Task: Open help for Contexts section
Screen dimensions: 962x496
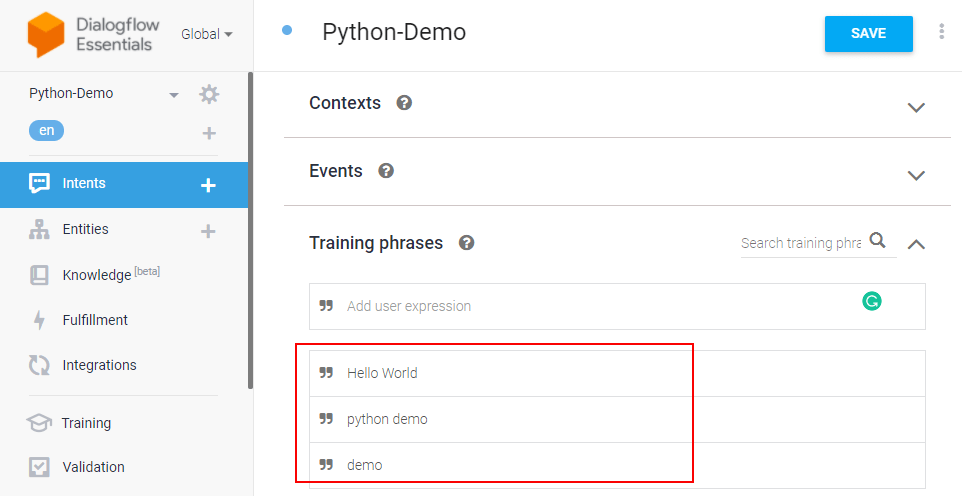Action: pos(404,103)
